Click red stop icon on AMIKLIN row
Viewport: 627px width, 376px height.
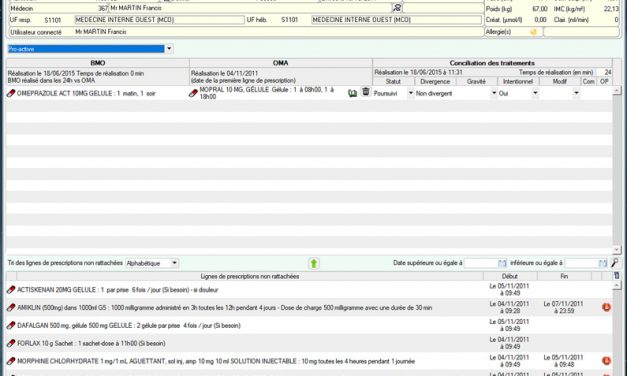tap(606, 307)
